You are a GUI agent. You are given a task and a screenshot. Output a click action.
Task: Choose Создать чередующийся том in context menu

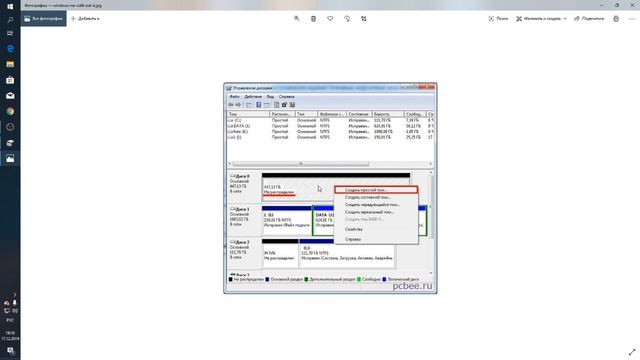pyautogui.click(x=376, y=204)
